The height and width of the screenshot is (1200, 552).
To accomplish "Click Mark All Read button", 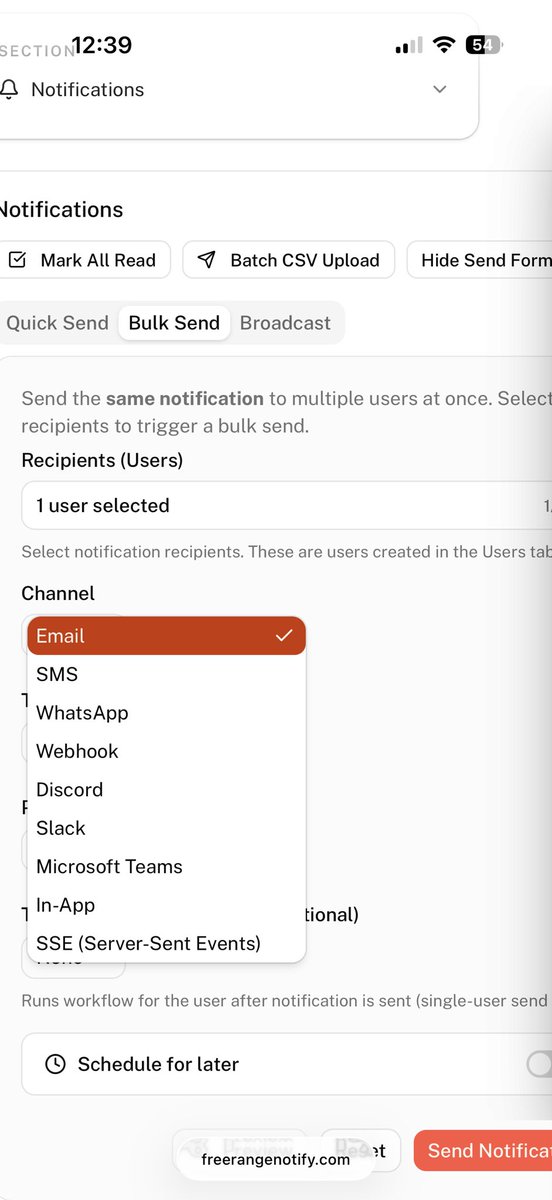I will 84,260.
